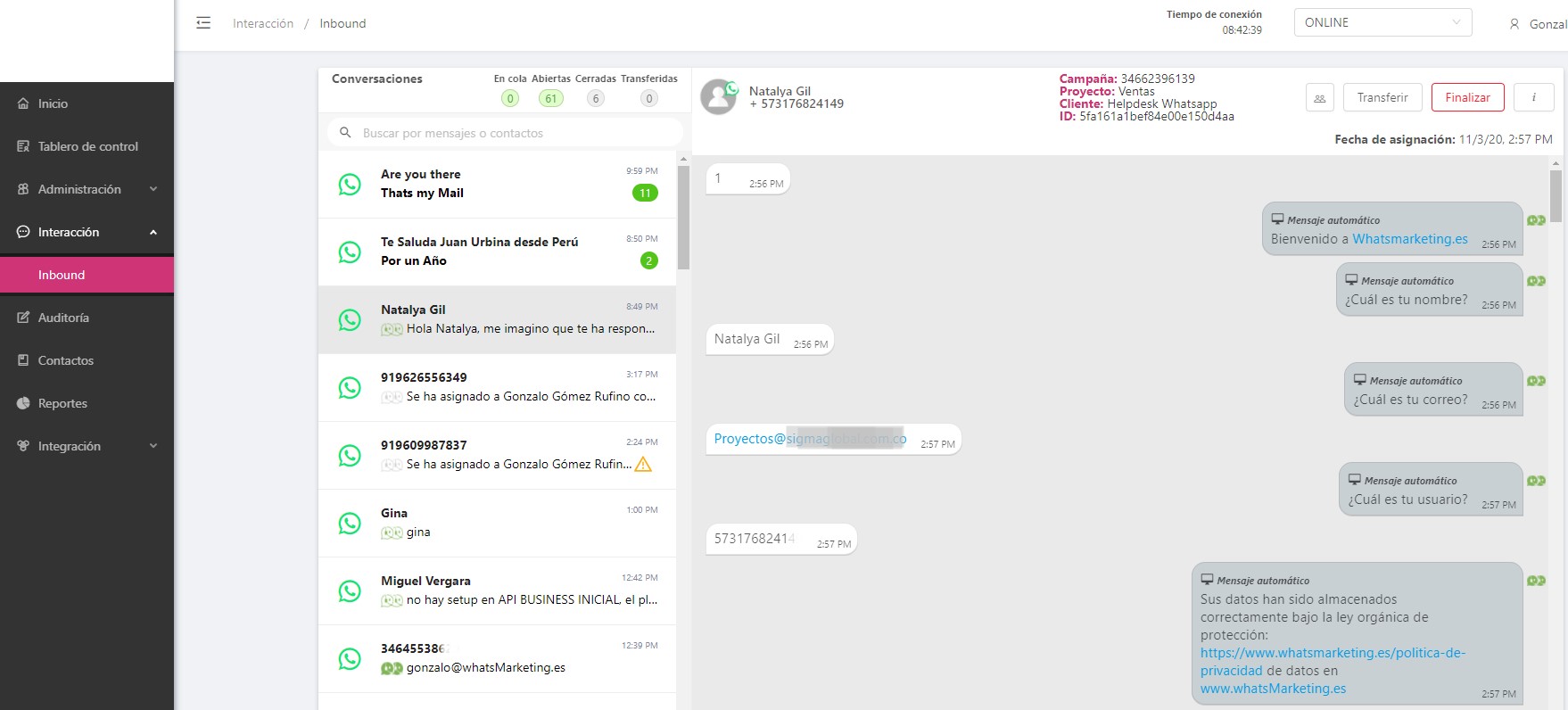
Task: Open conversation 919626556349
Action: 497,387
